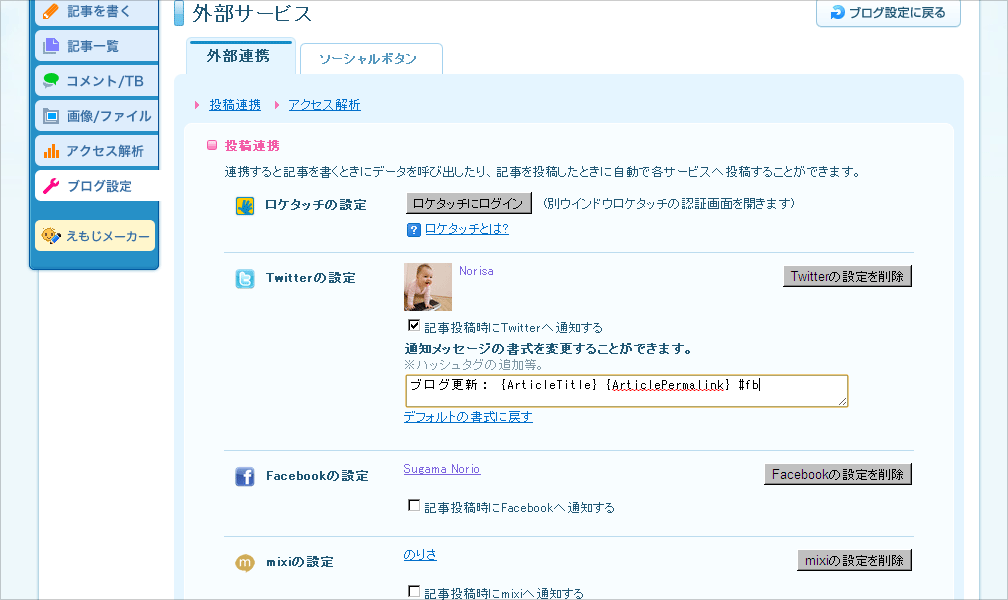Image resolution: width=1008 pixels, height=600 pixels.
Task: Click the 画像/ファイル picture icon
Action: 51,116
